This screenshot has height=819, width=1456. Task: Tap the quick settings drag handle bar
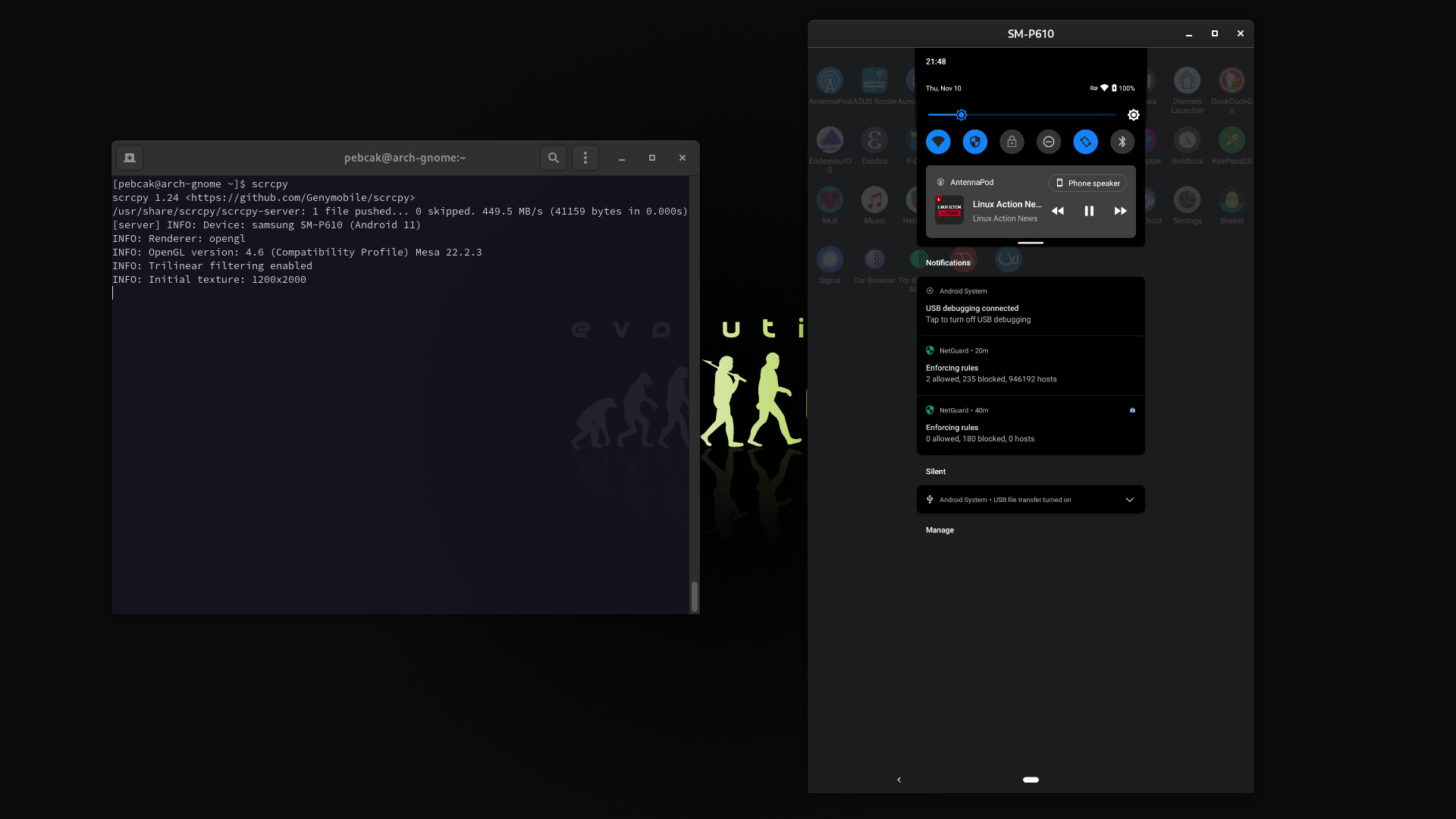coord(1031,243)
